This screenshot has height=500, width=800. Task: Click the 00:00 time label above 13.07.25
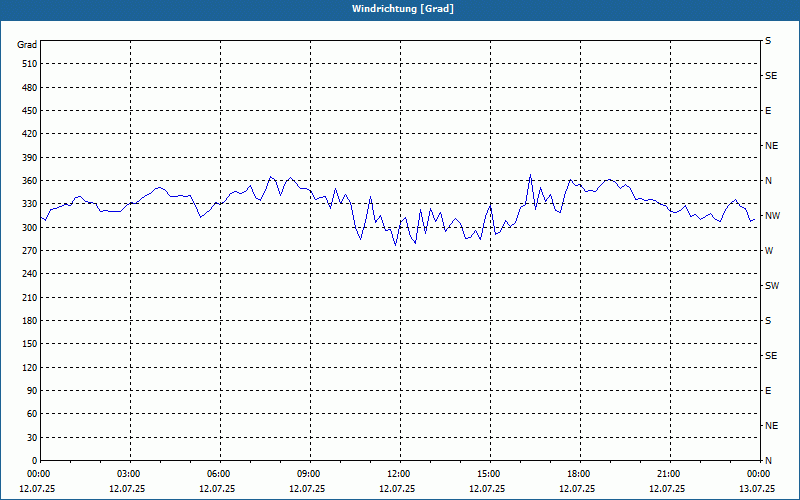[x=760, y=474]
